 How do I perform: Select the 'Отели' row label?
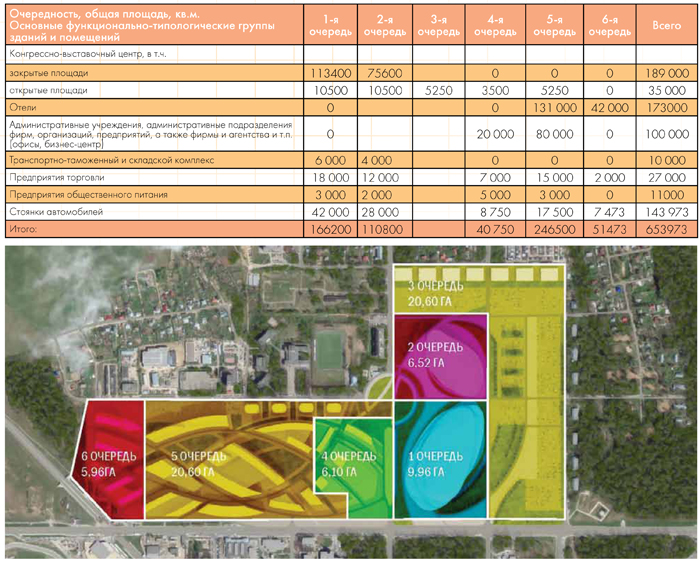pos(23,107)
